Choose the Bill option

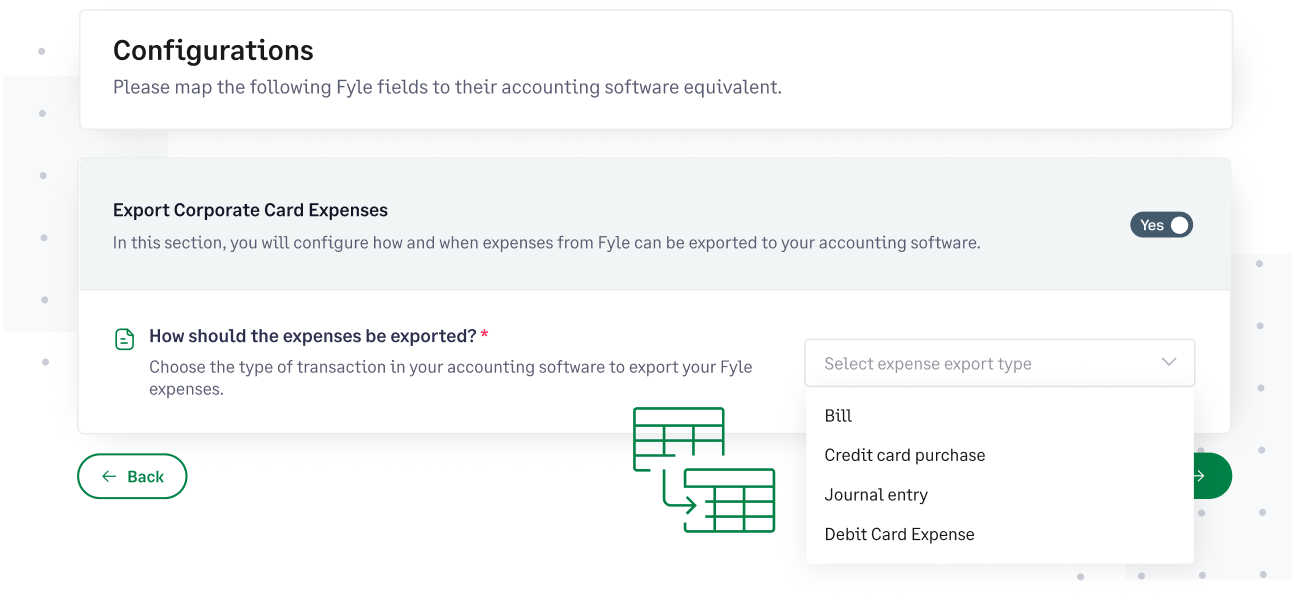(x=838, y=416)
